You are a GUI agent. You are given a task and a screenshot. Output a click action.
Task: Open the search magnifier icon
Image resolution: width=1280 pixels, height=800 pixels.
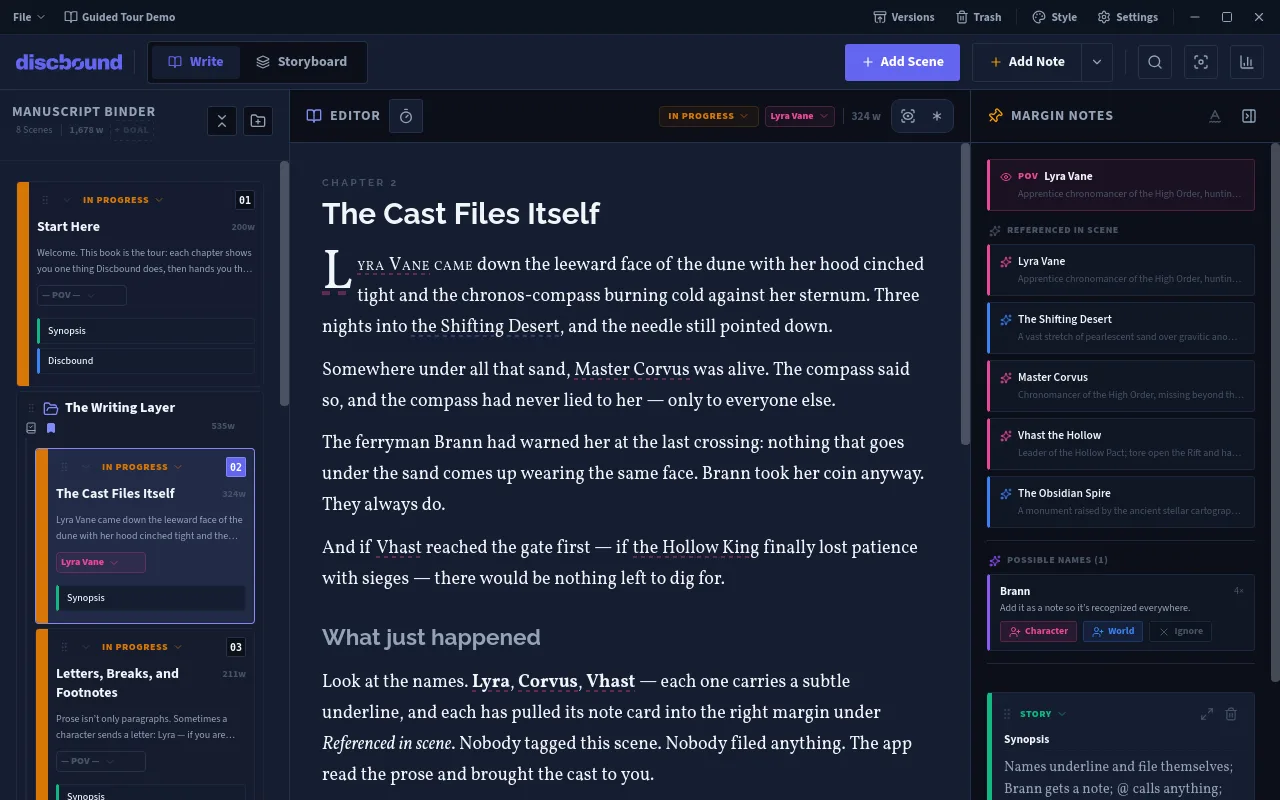1155,62
